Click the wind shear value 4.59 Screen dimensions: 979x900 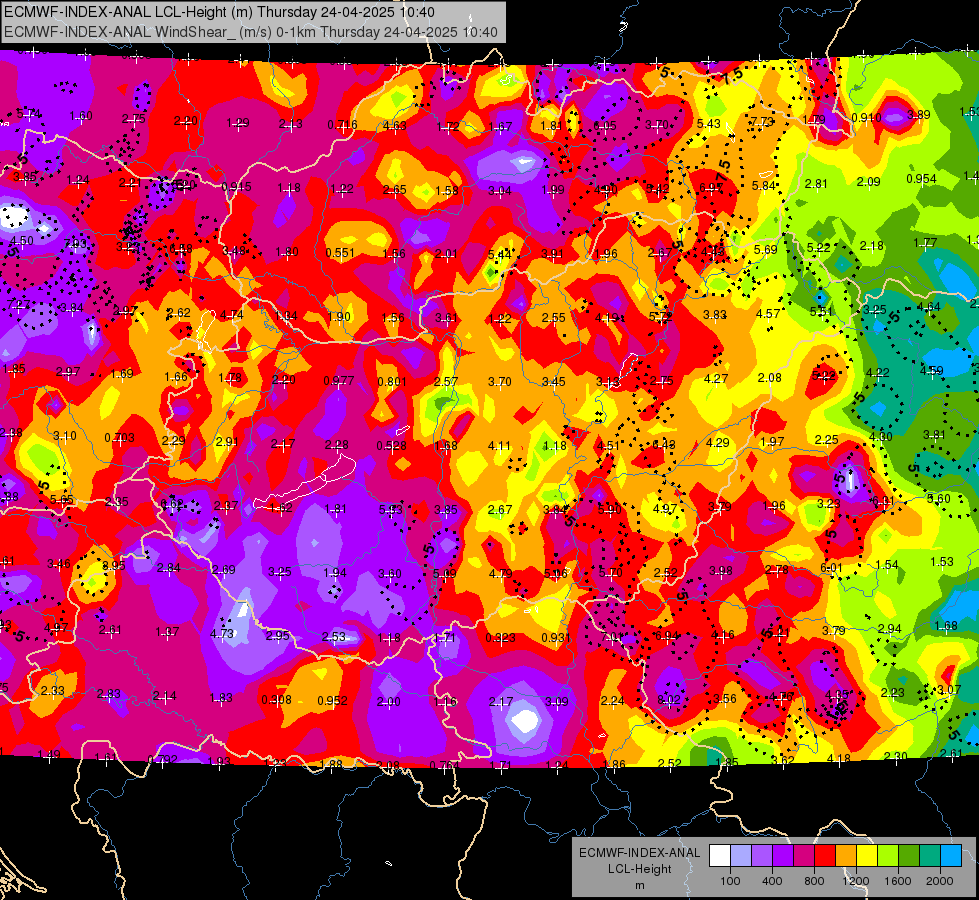(932, 370)
